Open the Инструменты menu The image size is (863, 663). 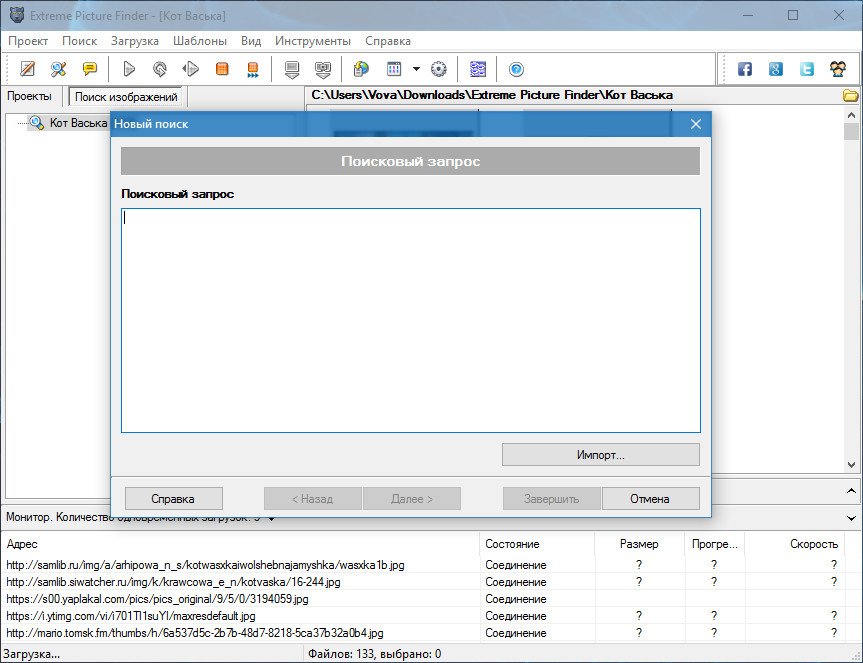(x=313, y=41)
